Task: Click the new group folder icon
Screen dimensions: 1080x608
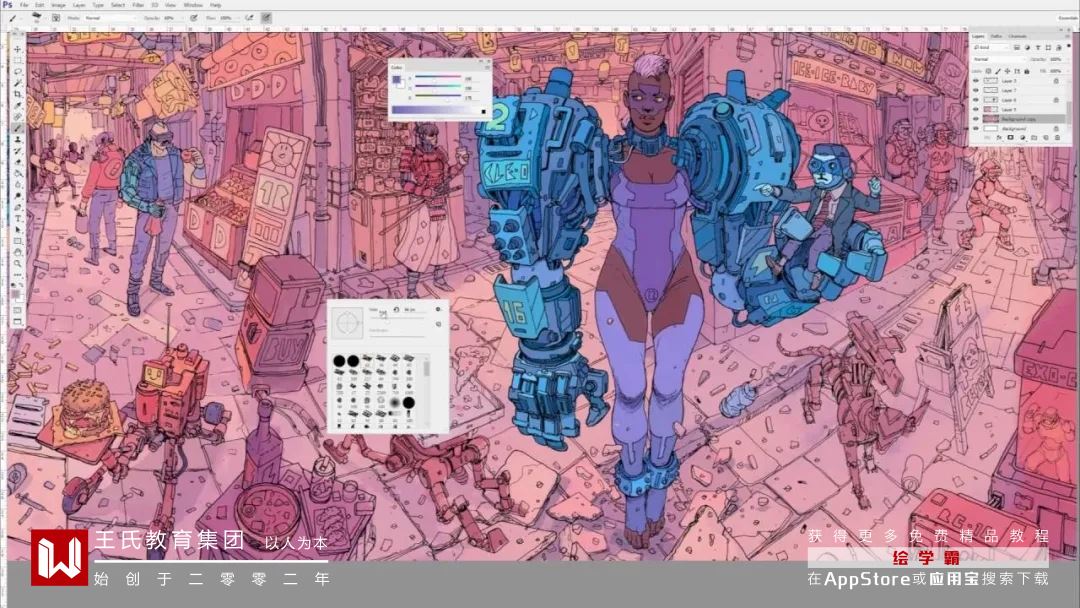Action: (1034, 138)
